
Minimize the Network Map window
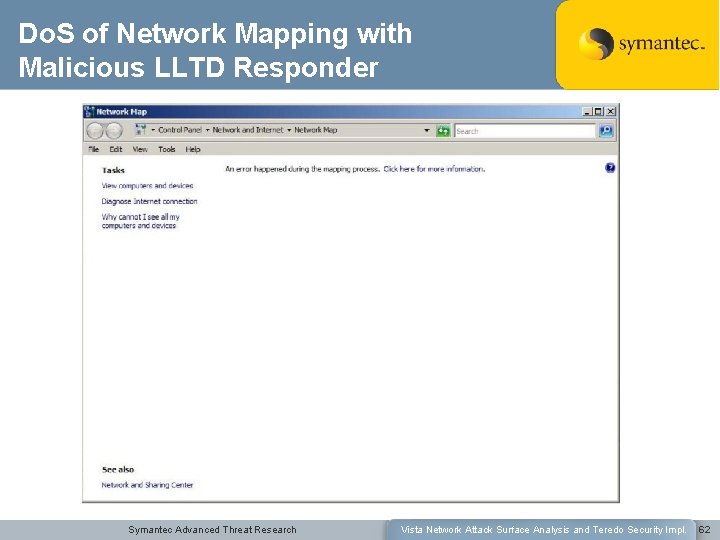click(x=587, y=112)
